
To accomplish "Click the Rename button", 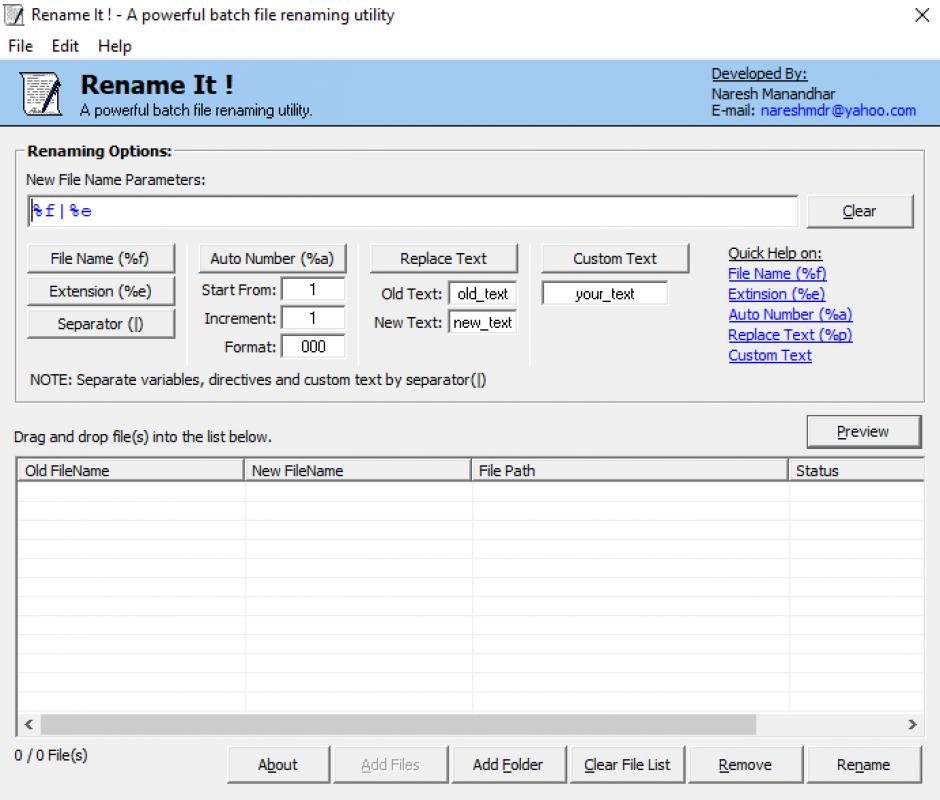I will click(864, 765).
